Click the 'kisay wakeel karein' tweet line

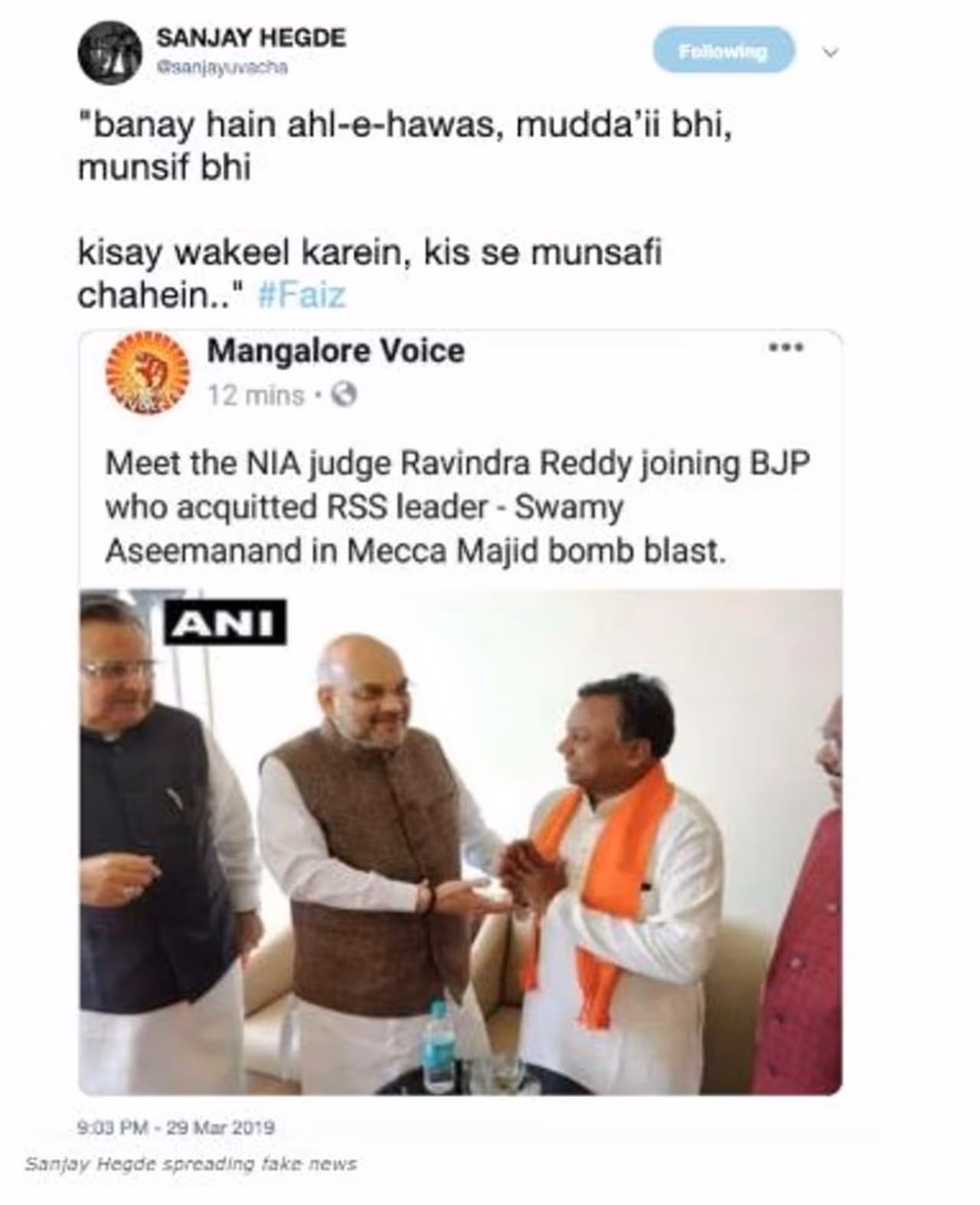370,274
